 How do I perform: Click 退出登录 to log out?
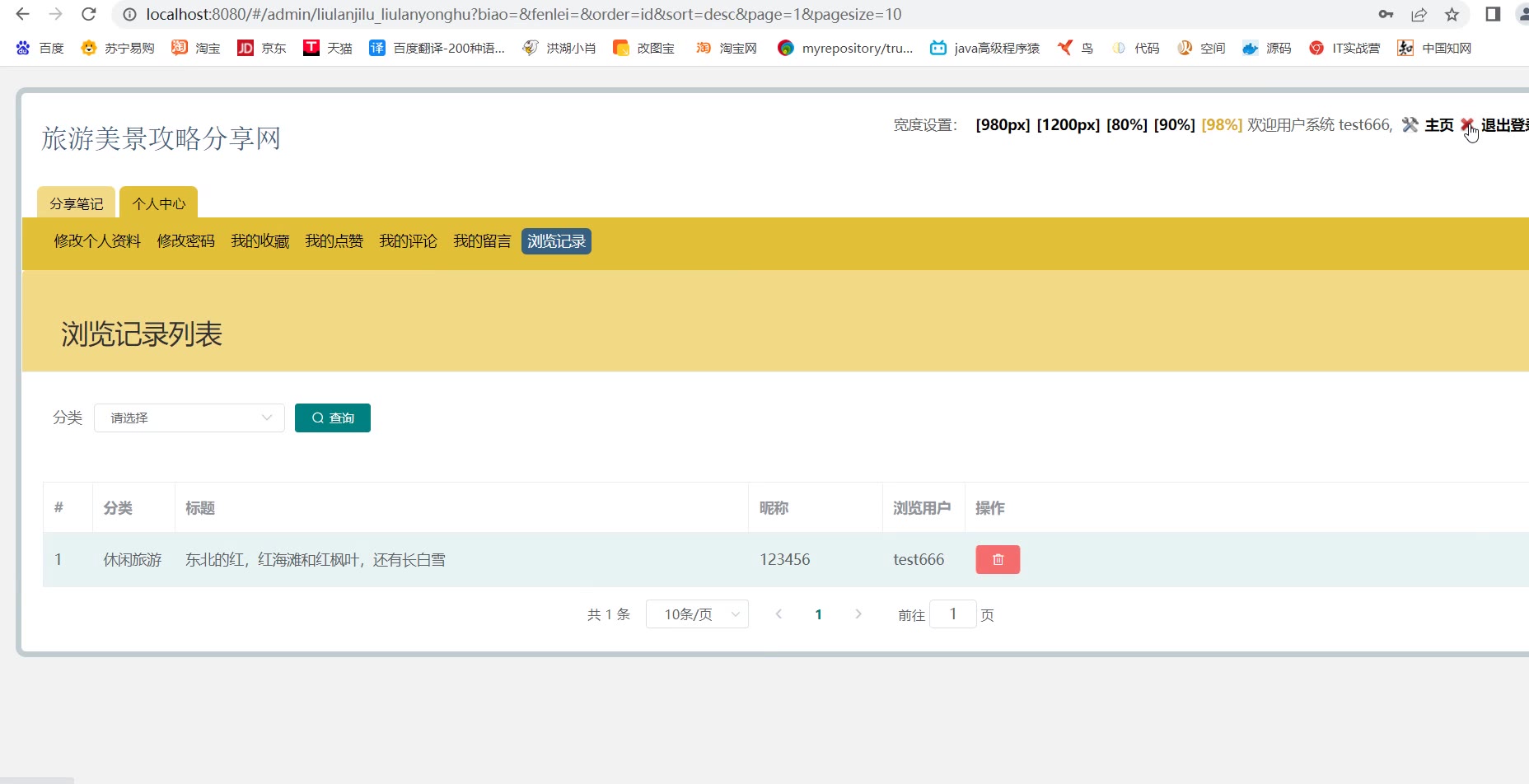(1504, 125)
